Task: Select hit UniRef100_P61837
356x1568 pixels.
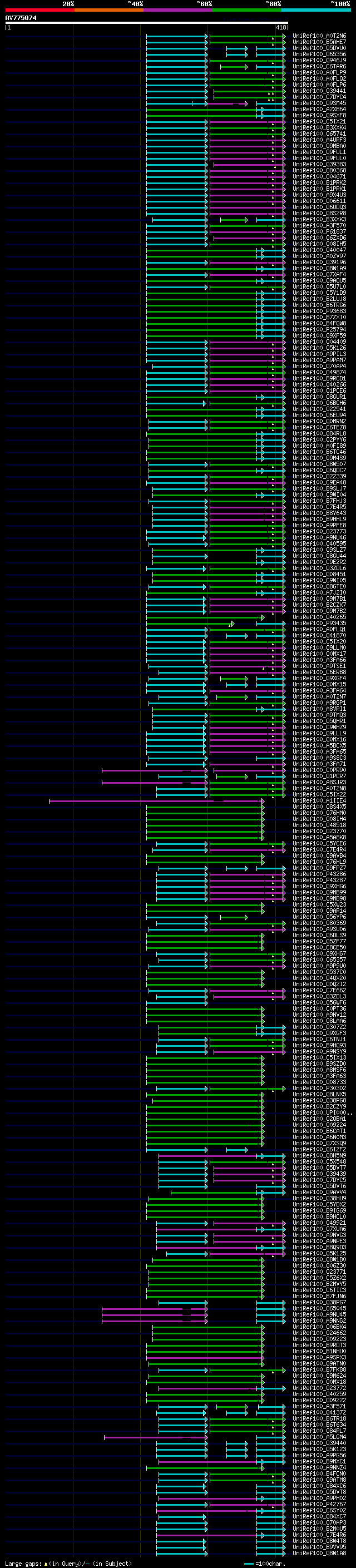Action: pos(319,232)
